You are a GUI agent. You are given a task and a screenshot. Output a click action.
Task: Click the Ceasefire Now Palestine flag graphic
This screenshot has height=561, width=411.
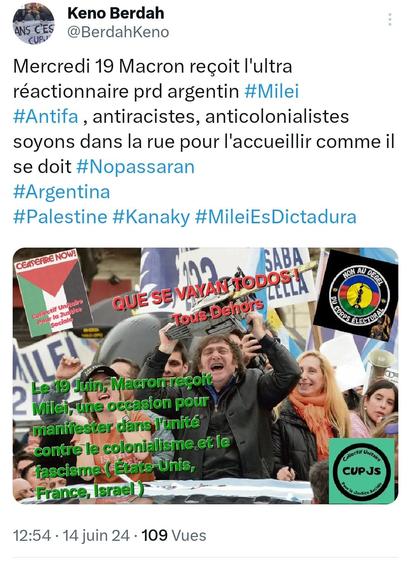point(52,292)
